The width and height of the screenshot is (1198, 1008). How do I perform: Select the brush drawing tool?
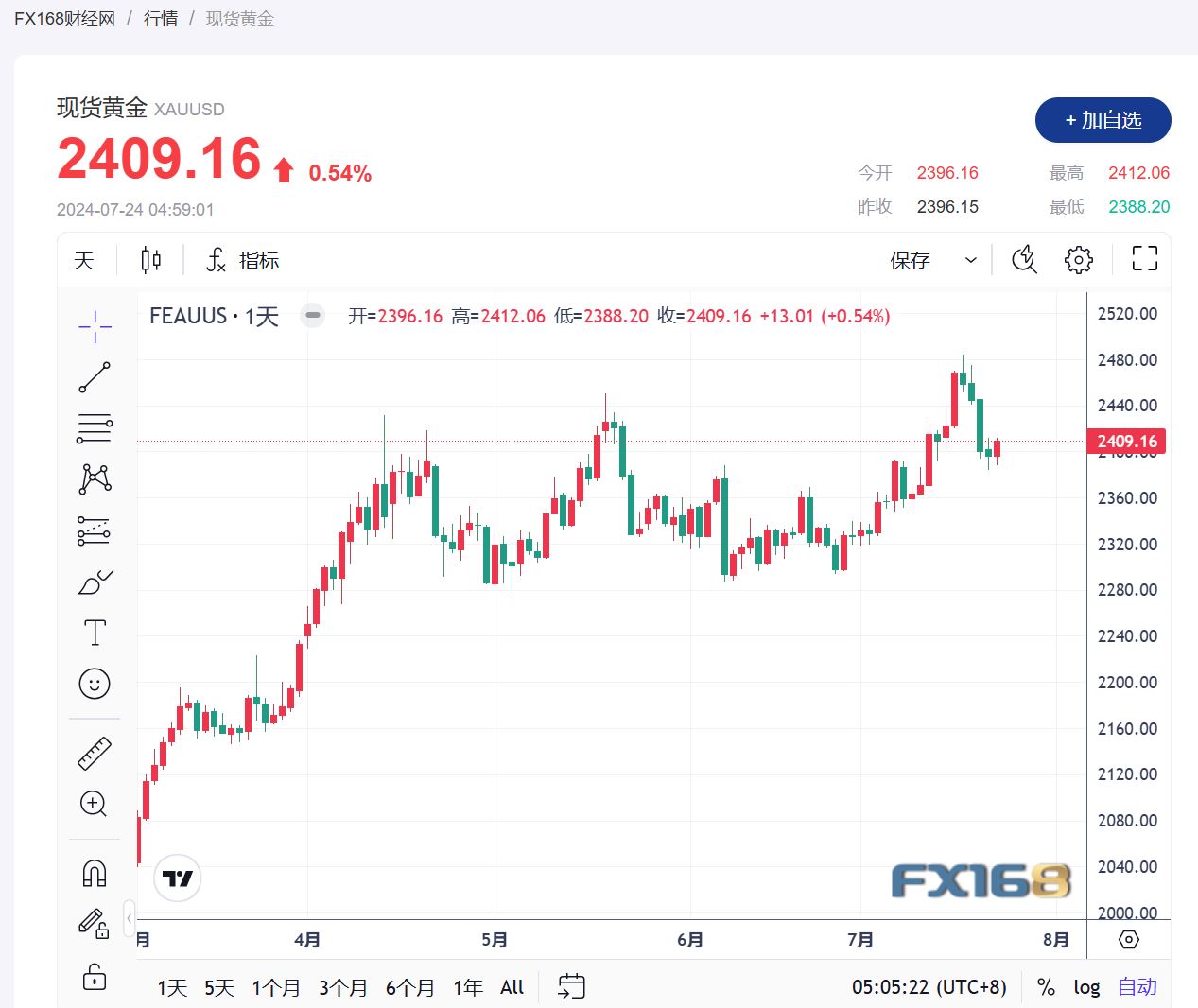point(95,582)
